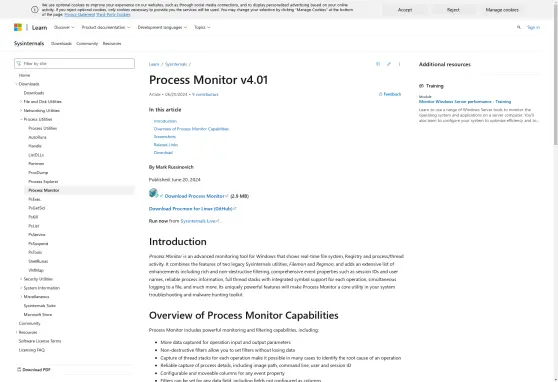558x382 pixels.
Task: Click the Manage cookies button
Action: click(x=502, y=10)
